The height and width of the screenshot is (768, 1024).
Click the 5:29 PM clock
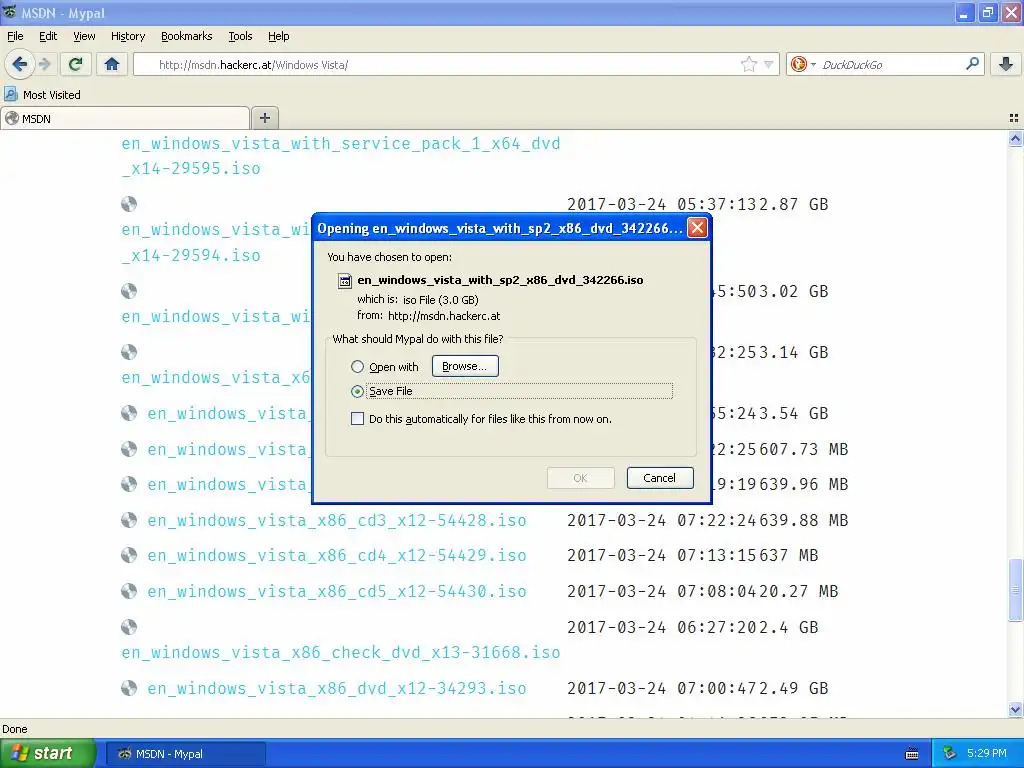(x=987, y=753)
